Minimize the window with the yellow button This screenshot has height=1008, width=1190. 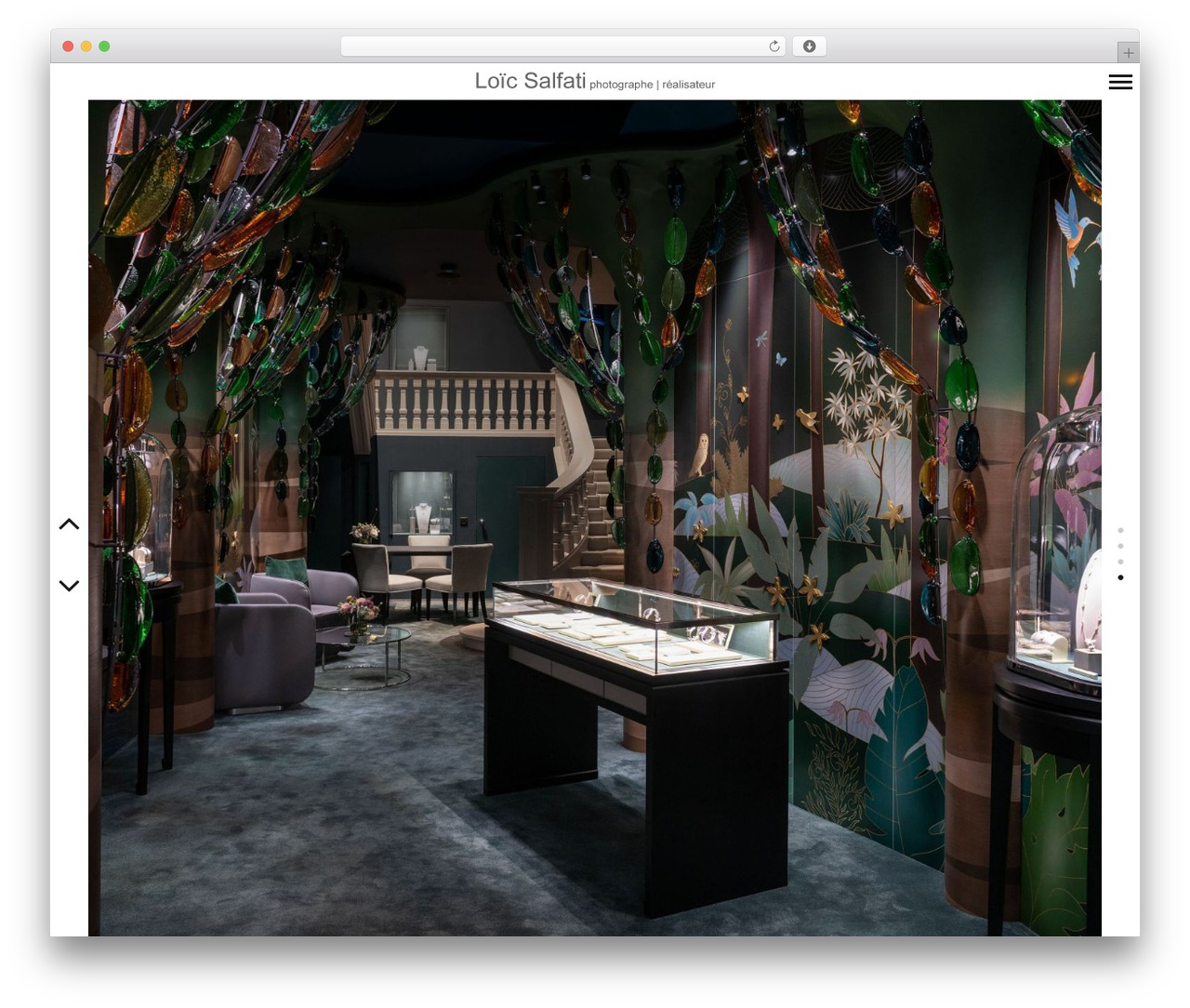[x=86, y=46]
